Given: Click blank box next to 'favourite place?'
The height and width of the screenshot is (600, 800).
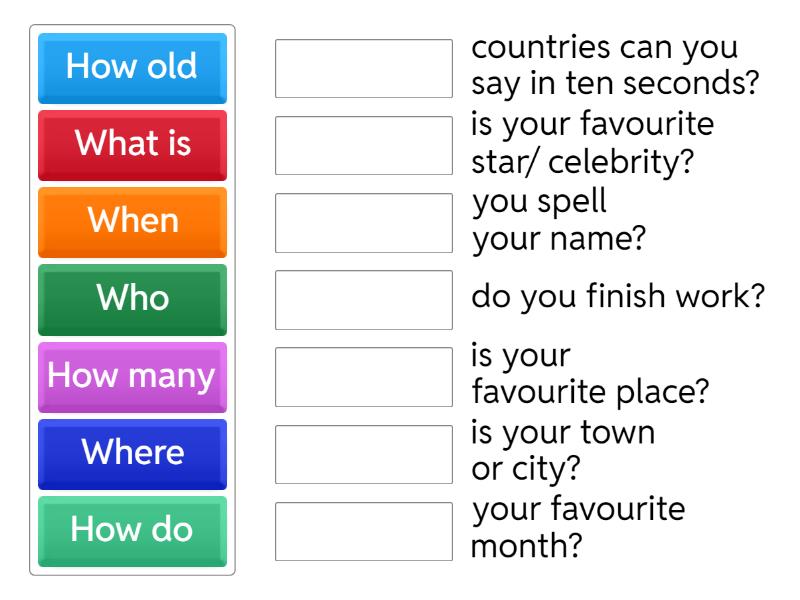Looking at the screenshot, I should 364,377.
